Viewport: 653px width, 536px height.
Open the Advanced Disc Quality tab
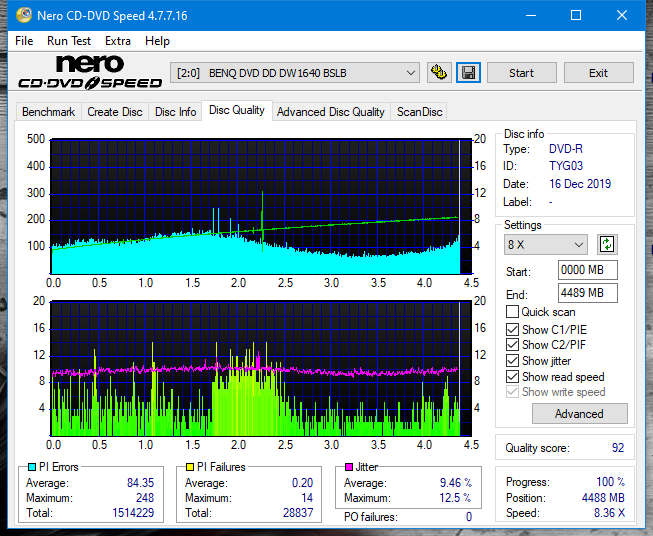click(x=331, y=112)
